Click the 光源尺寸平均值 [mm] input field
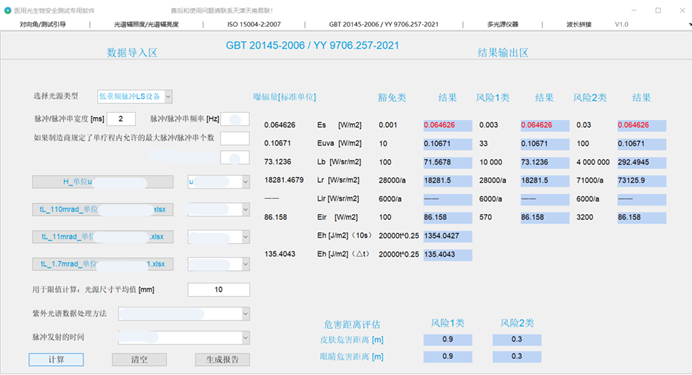The width and height of the screenshot is (692, 375). click(x=218, y=289)
